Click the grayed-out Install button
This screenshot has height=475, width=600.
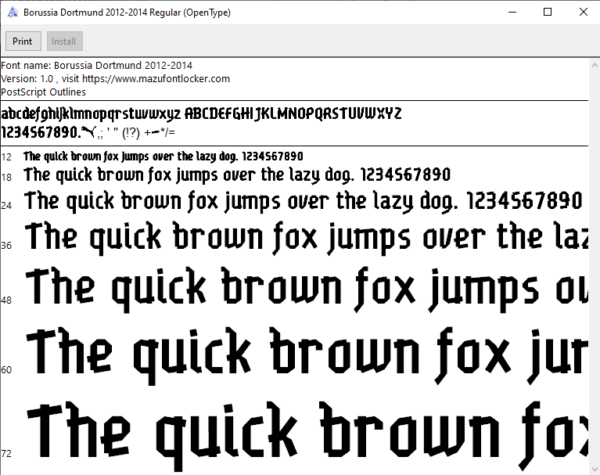(64, 41)
